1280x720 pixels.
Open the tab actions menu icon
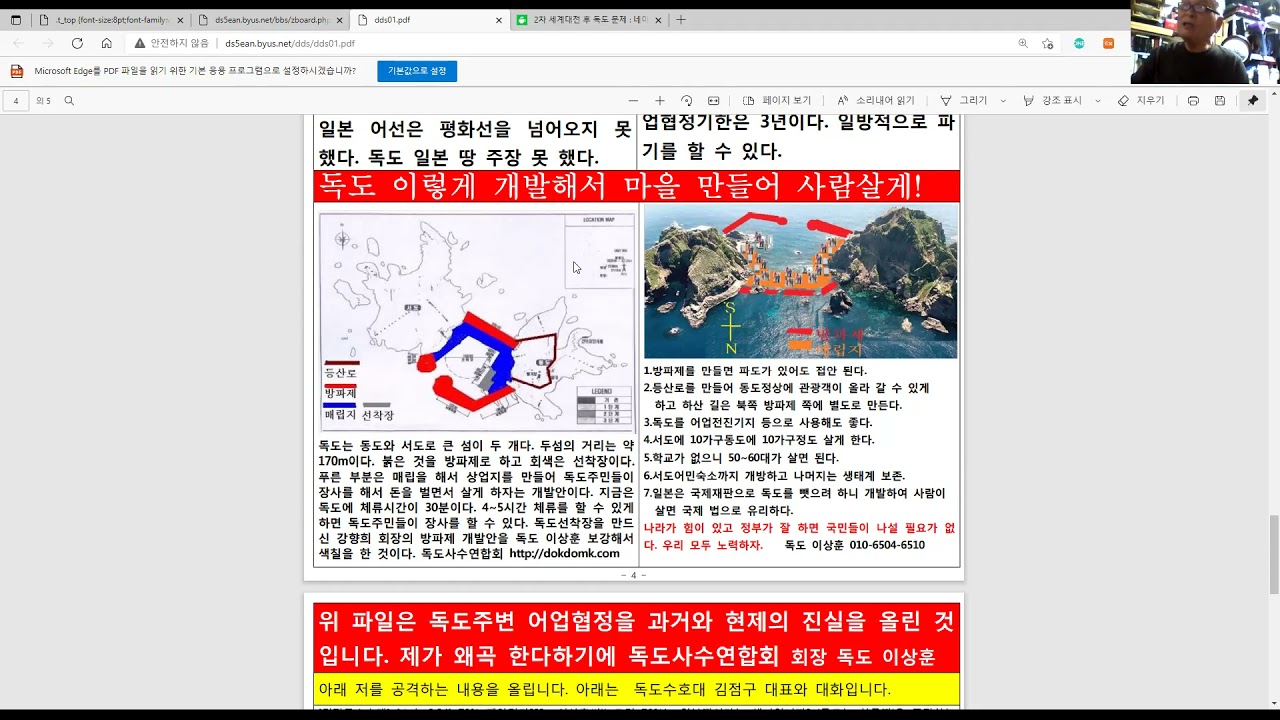pyautogui.click(x=16, y=20)
